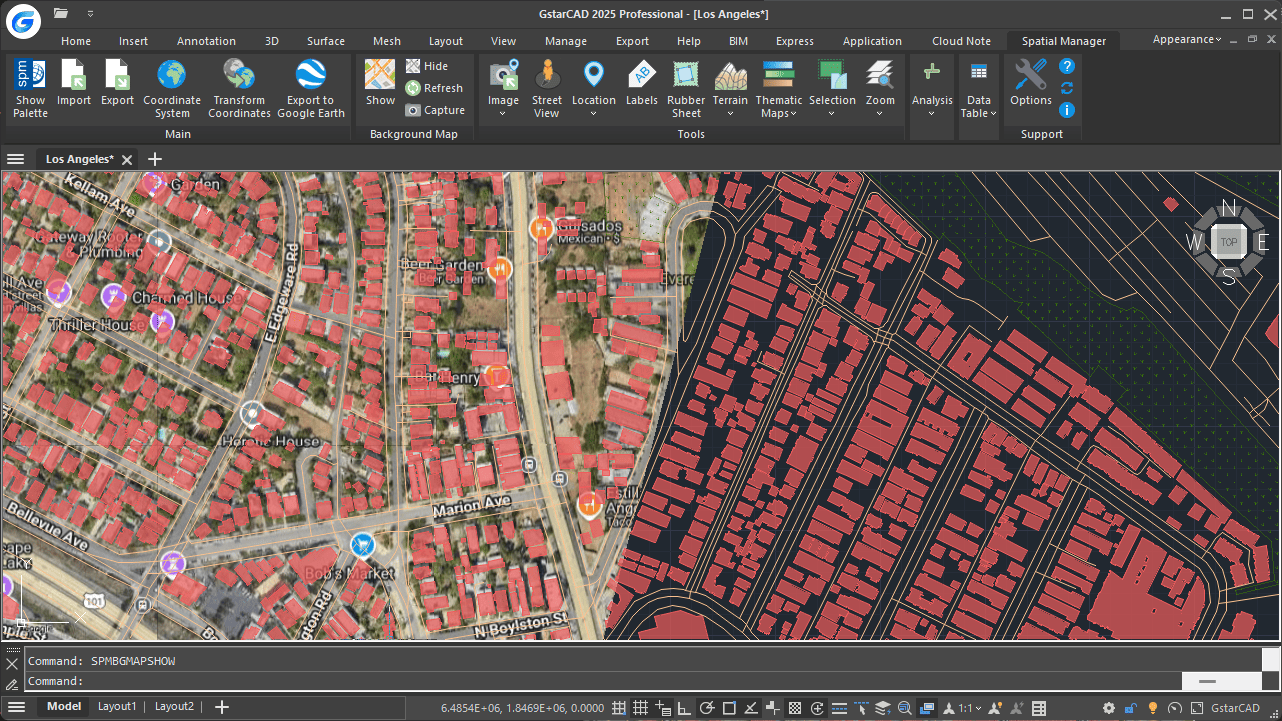Expand the Image dropdown
1282x721 pixels.
point(503,113)
